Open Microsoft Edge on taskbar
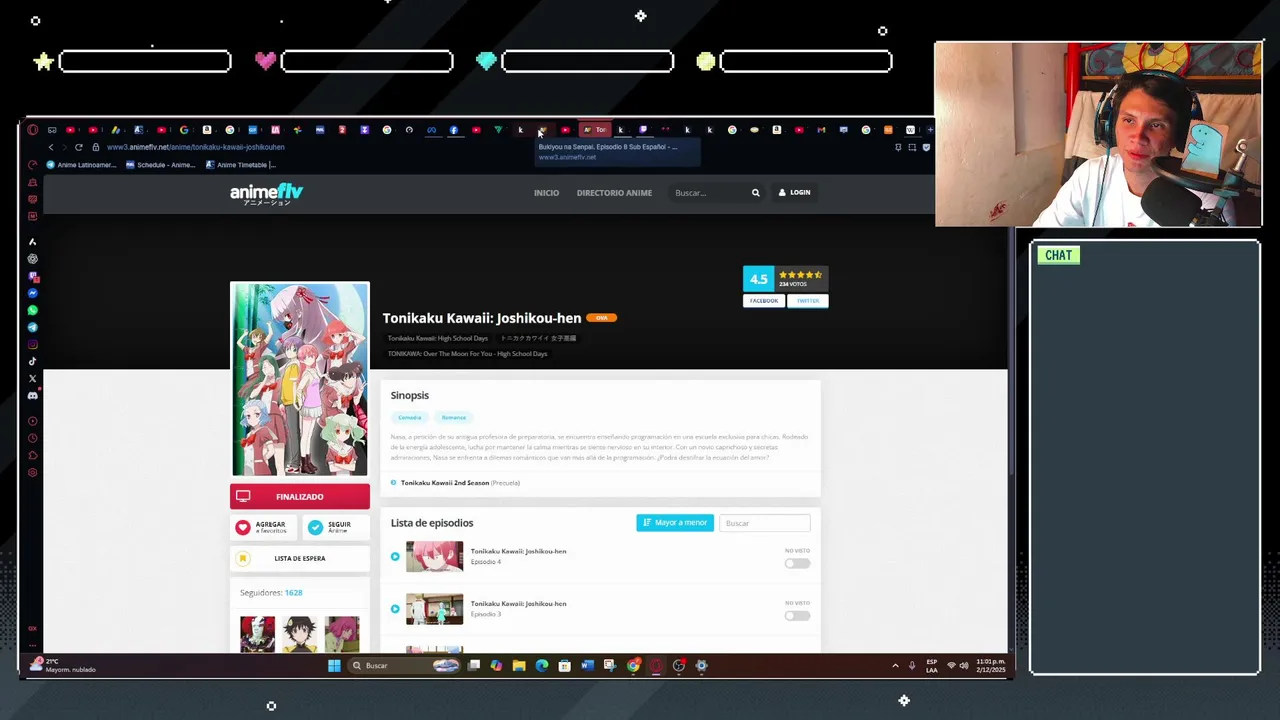1280x720 pixels. point(542,665)
